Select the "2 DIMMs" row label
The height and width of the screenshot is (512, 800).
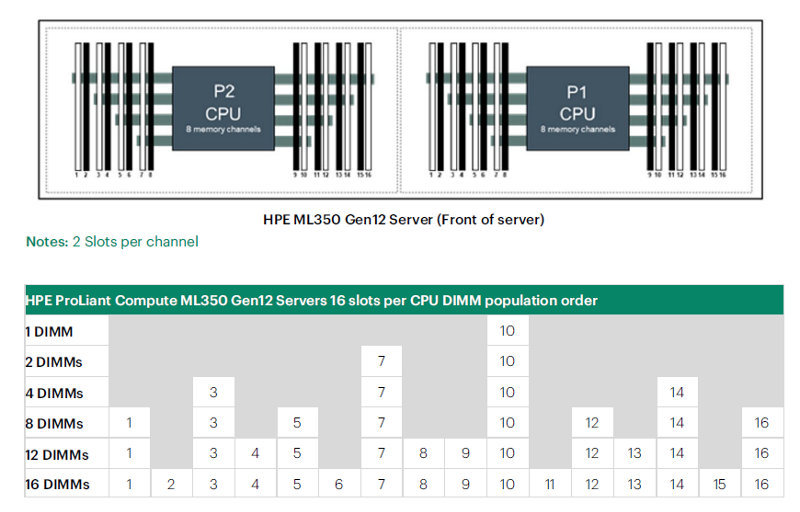point(54,362)
